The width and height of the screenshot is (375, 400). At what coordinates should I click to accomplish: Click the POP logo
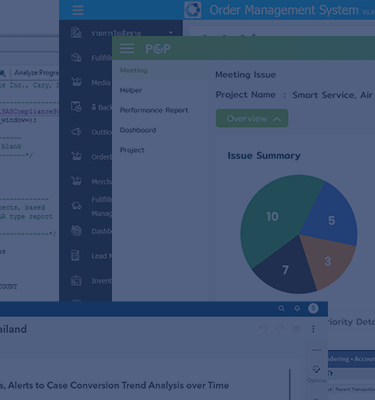(158, 49)
